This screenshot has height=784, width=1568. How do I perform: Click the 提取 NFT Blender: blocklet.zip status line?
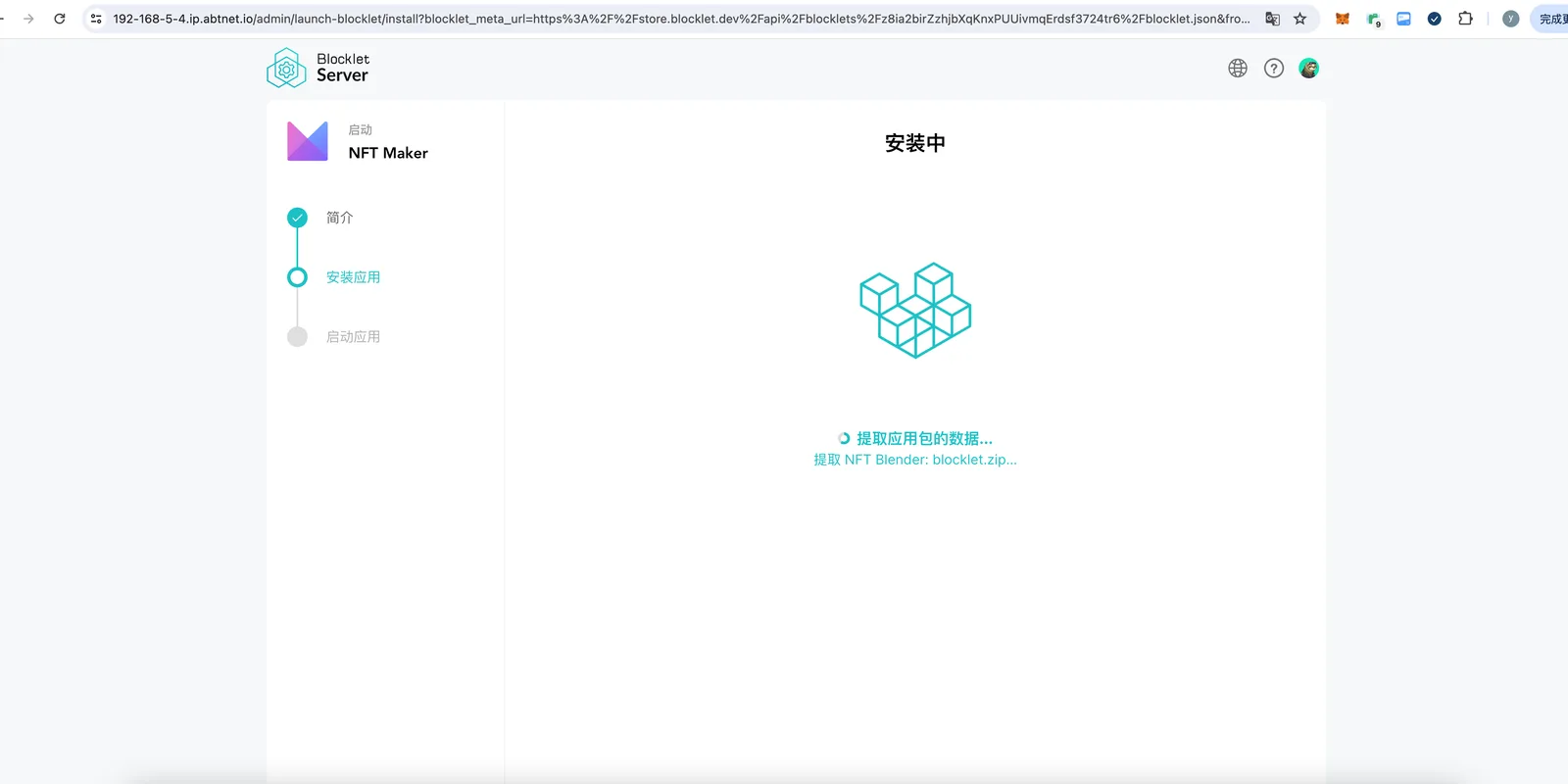click(x=915, y=460)
